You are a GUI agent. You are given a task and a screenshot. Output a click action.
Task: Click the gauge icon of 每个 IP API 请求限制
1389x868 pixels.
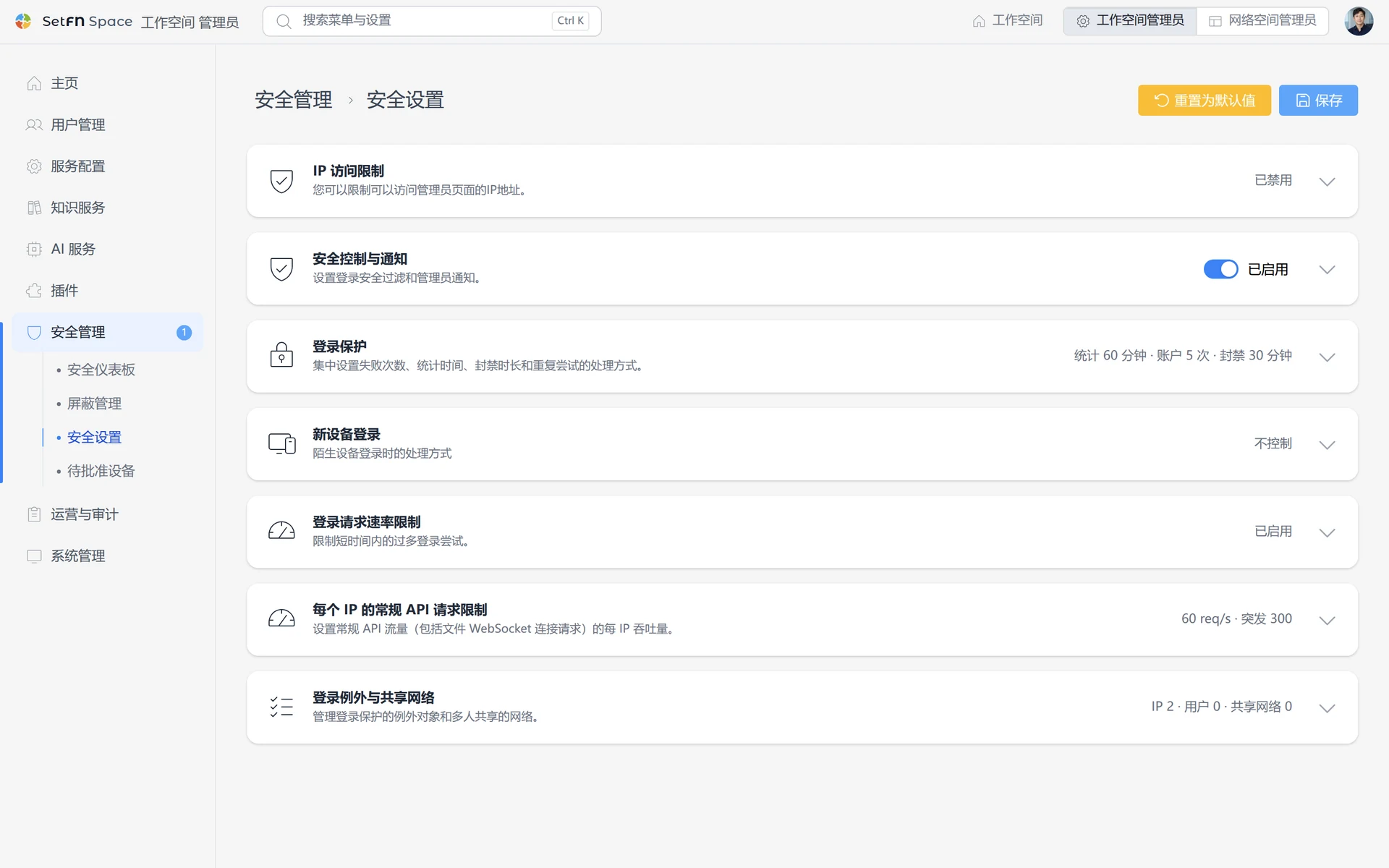281,618
